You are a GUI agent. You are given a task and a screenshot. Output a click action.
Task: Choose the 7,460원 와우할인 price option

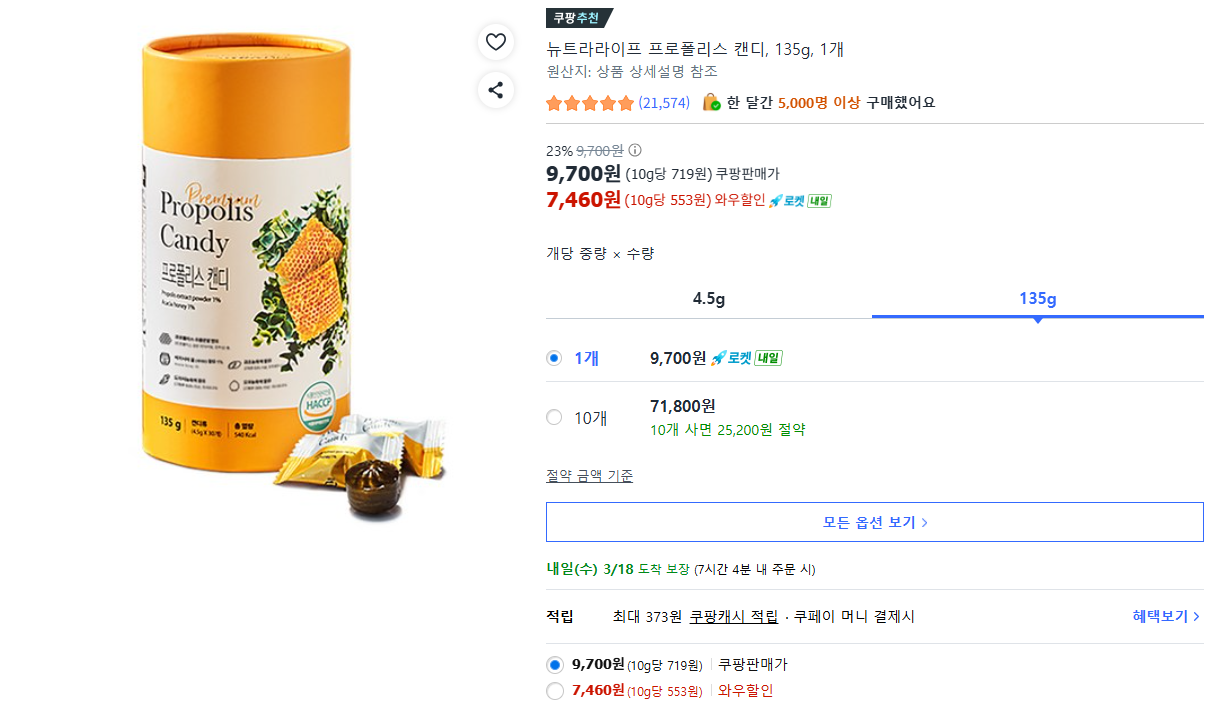point(555,691)
